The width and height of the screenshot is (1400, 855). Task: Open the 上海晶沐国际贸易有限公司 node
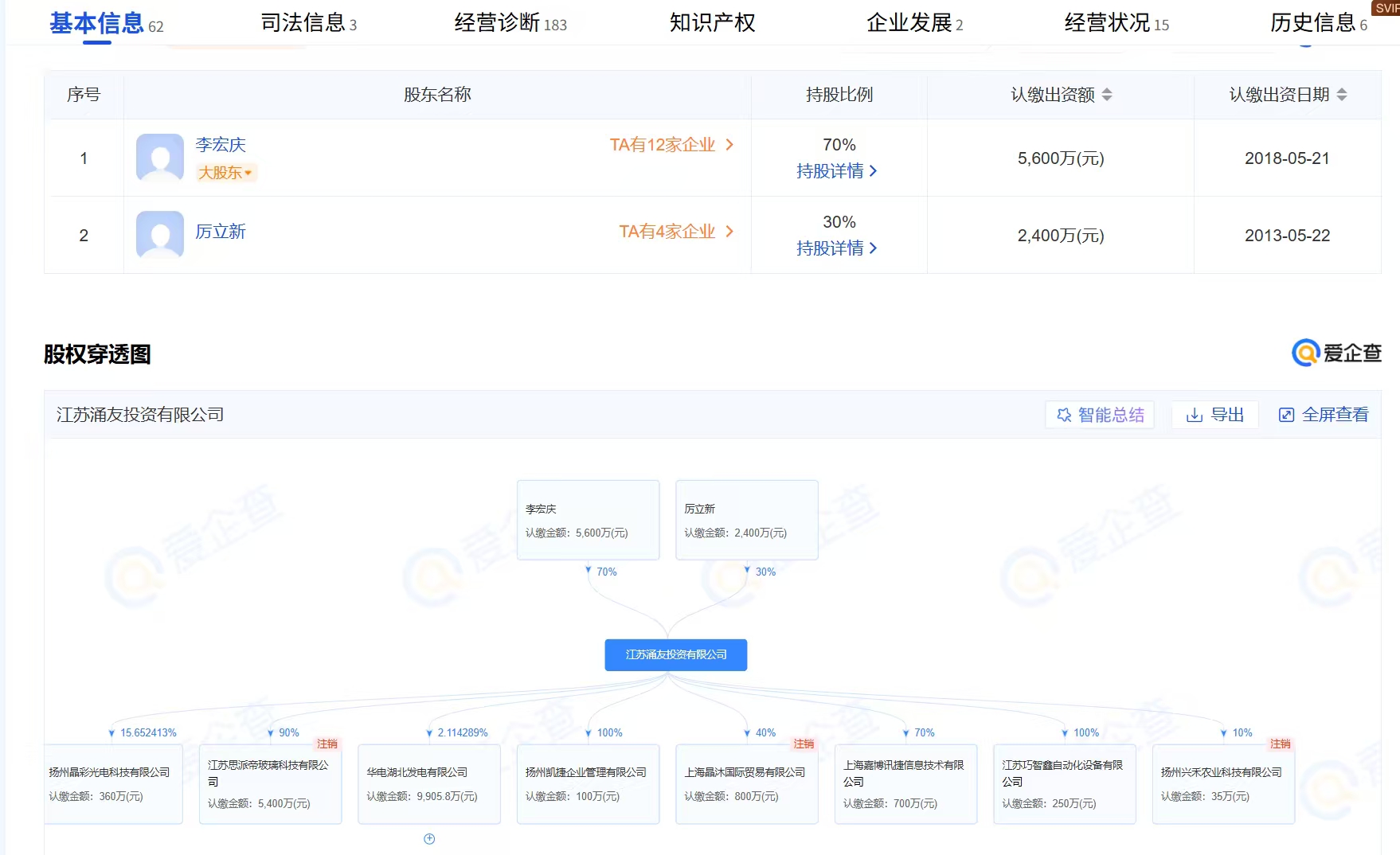pos(747,784)
